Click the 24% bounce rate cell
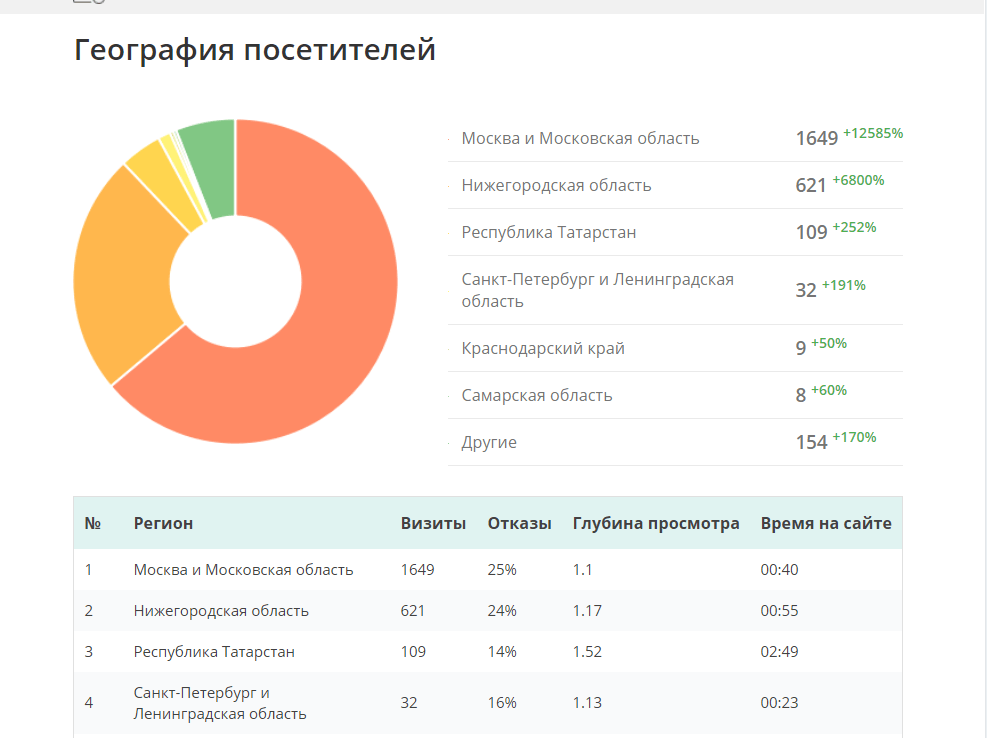Screen dimensions: 987x738 [x=502, y=611]
